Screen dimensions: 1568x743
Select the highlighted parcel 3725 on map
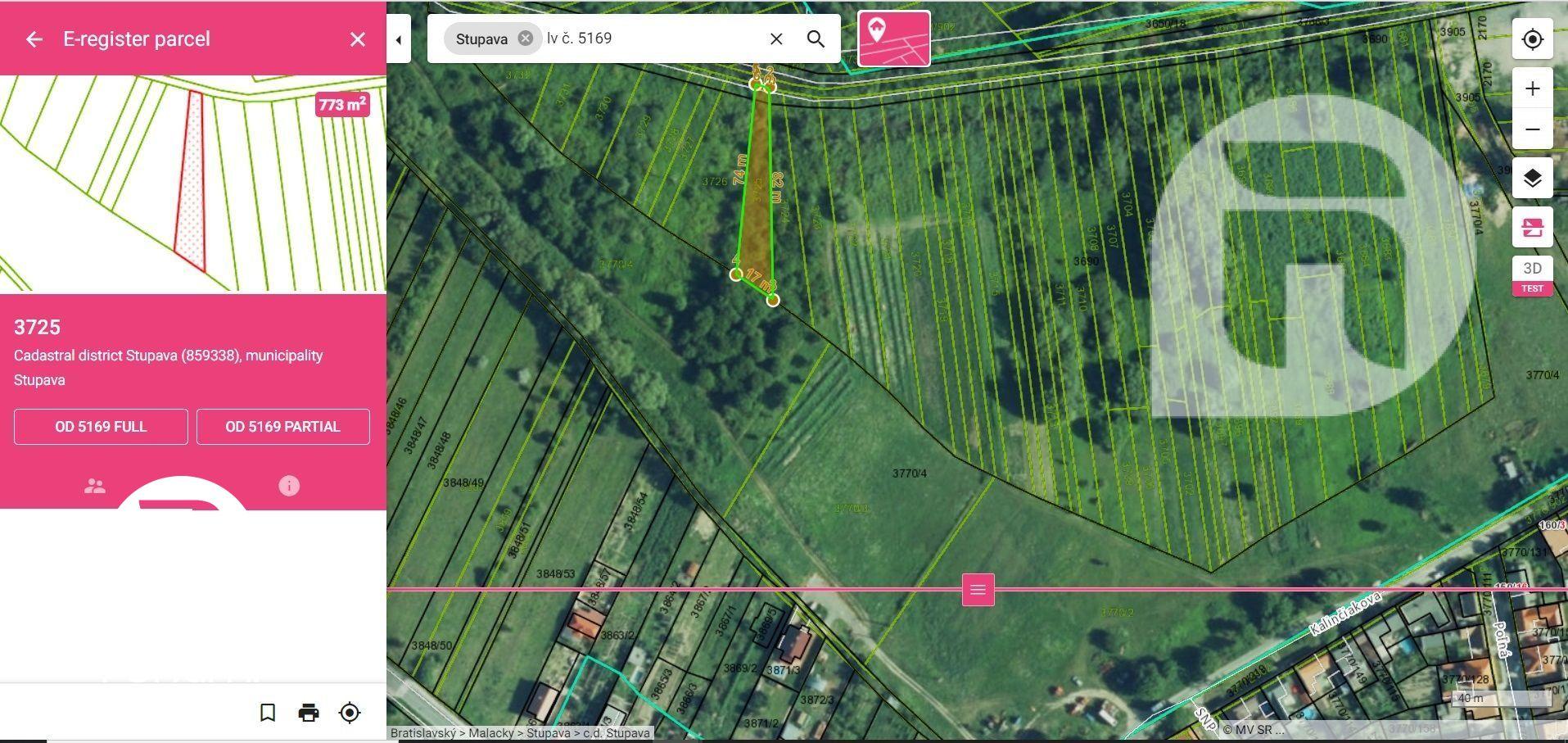pyautogui.click(x=757, y=193)
